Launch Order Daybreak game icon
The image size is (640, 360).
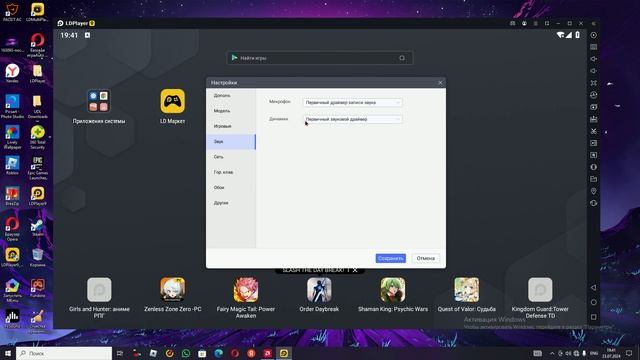[x=319, y=289]
